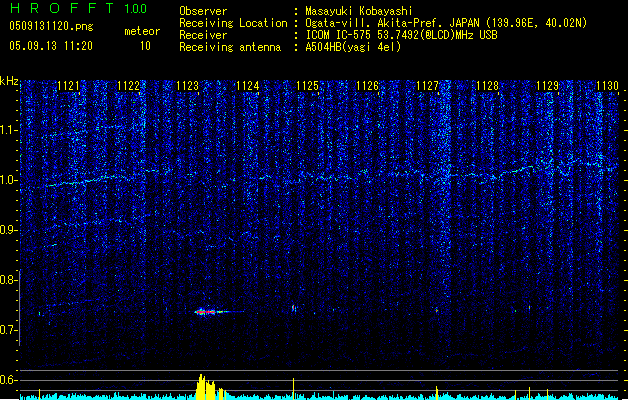Image resolution: width=629 pixels, height=400 pixels.
Task: Click the 'Observer' field label
Action: pos(203,11)
